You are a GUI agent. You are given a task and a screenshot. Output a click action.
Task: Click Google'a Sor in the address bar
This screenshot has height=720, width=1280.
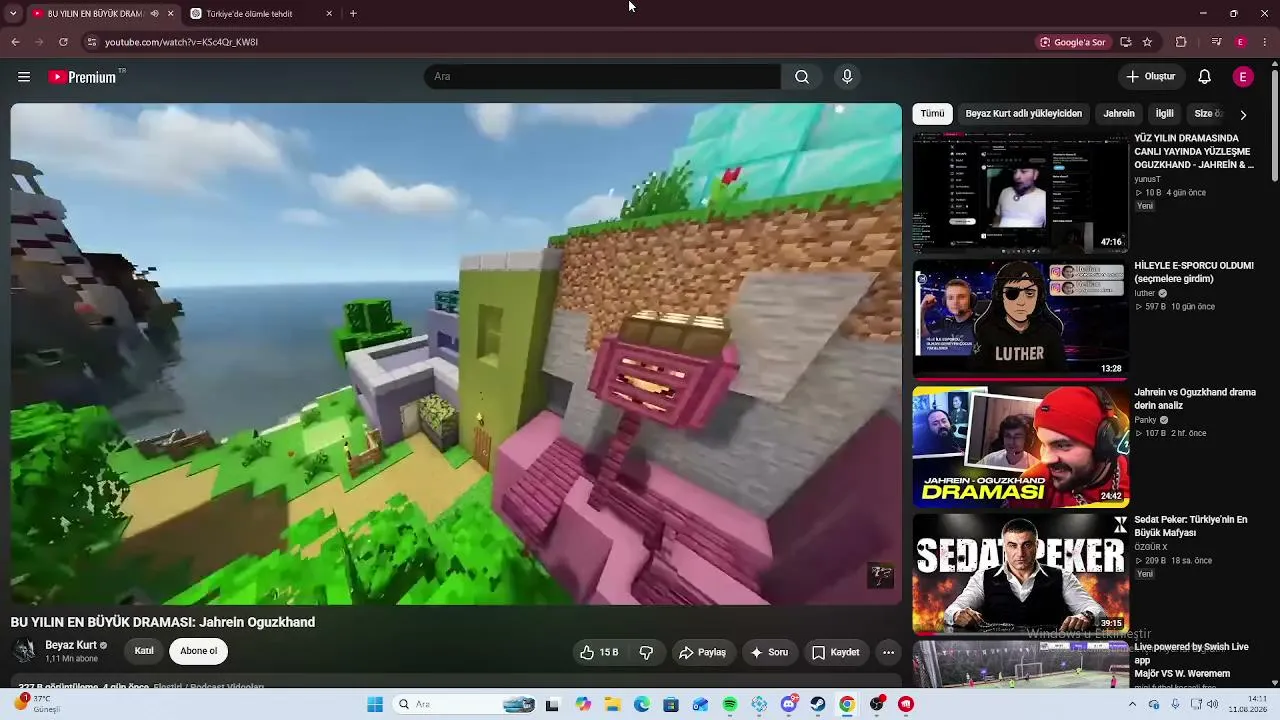[x=1073, y=42]
